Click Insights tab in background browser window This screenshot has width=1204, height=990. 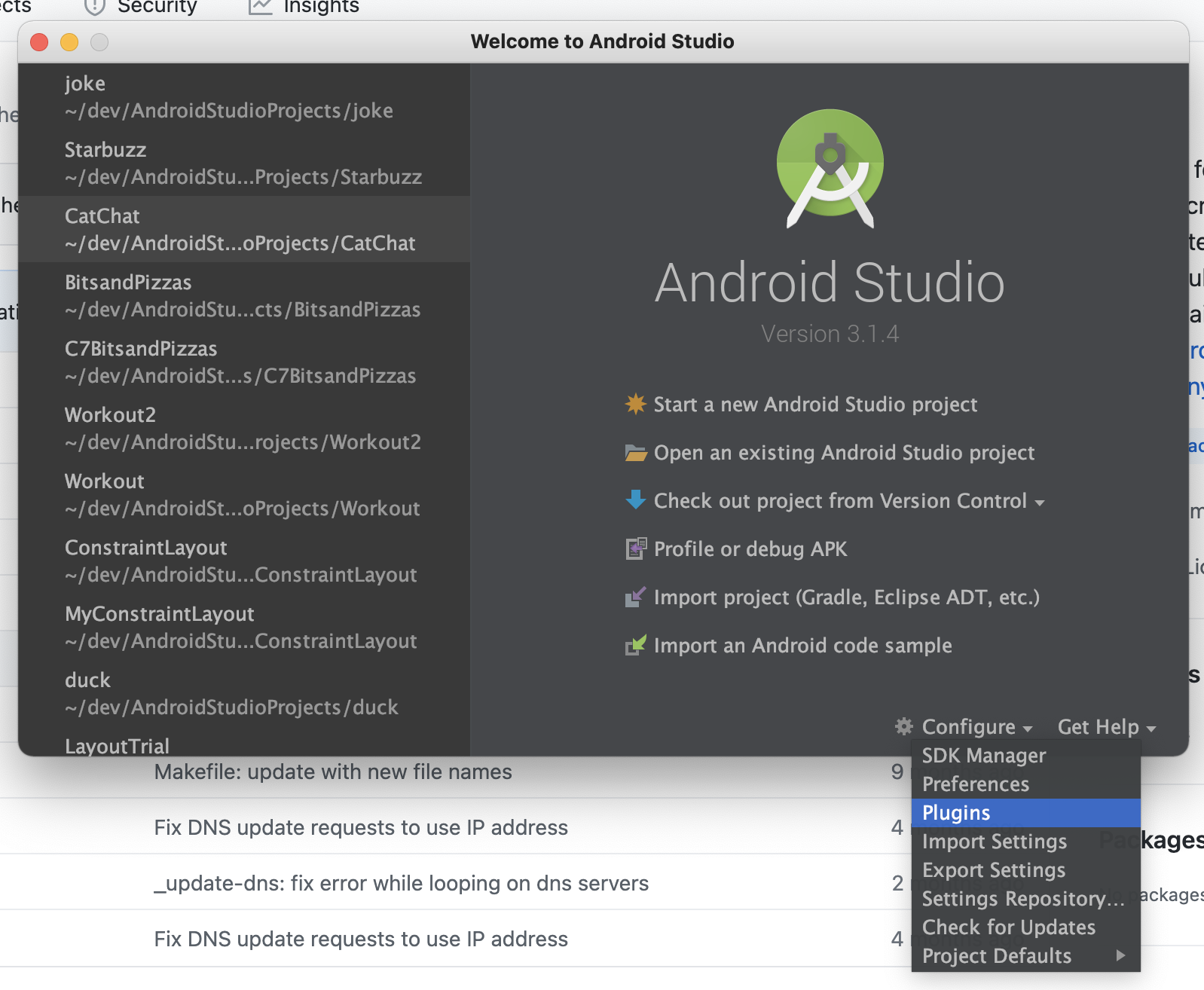[304, 7]
